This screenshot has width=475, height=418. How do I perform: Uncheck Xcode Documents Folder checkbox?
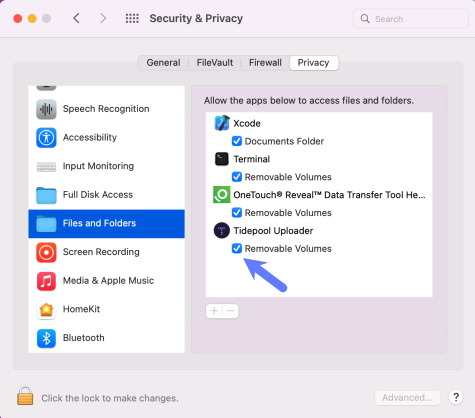click(237, 141)
